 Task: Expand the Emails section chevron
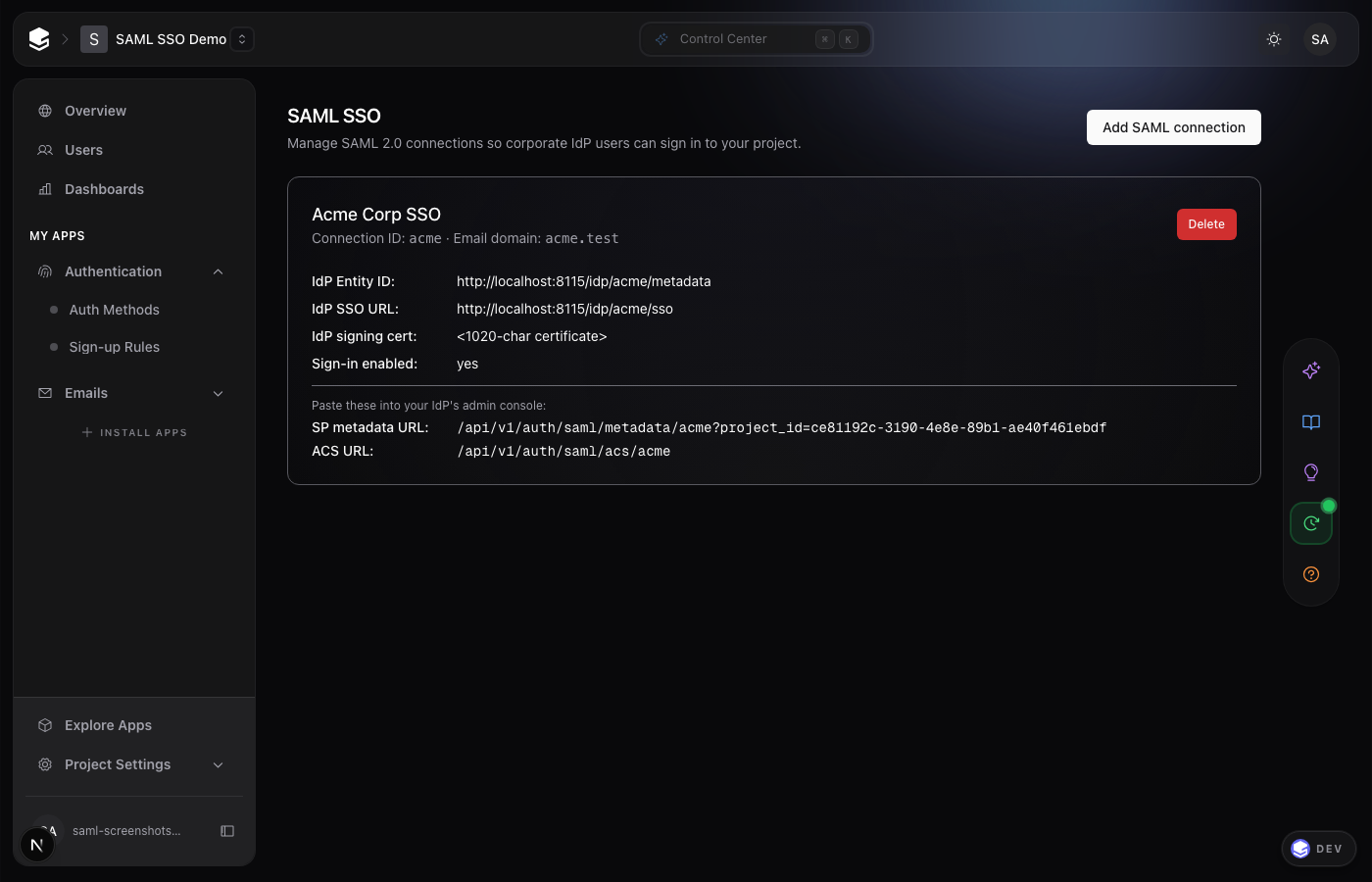[219, 393]
